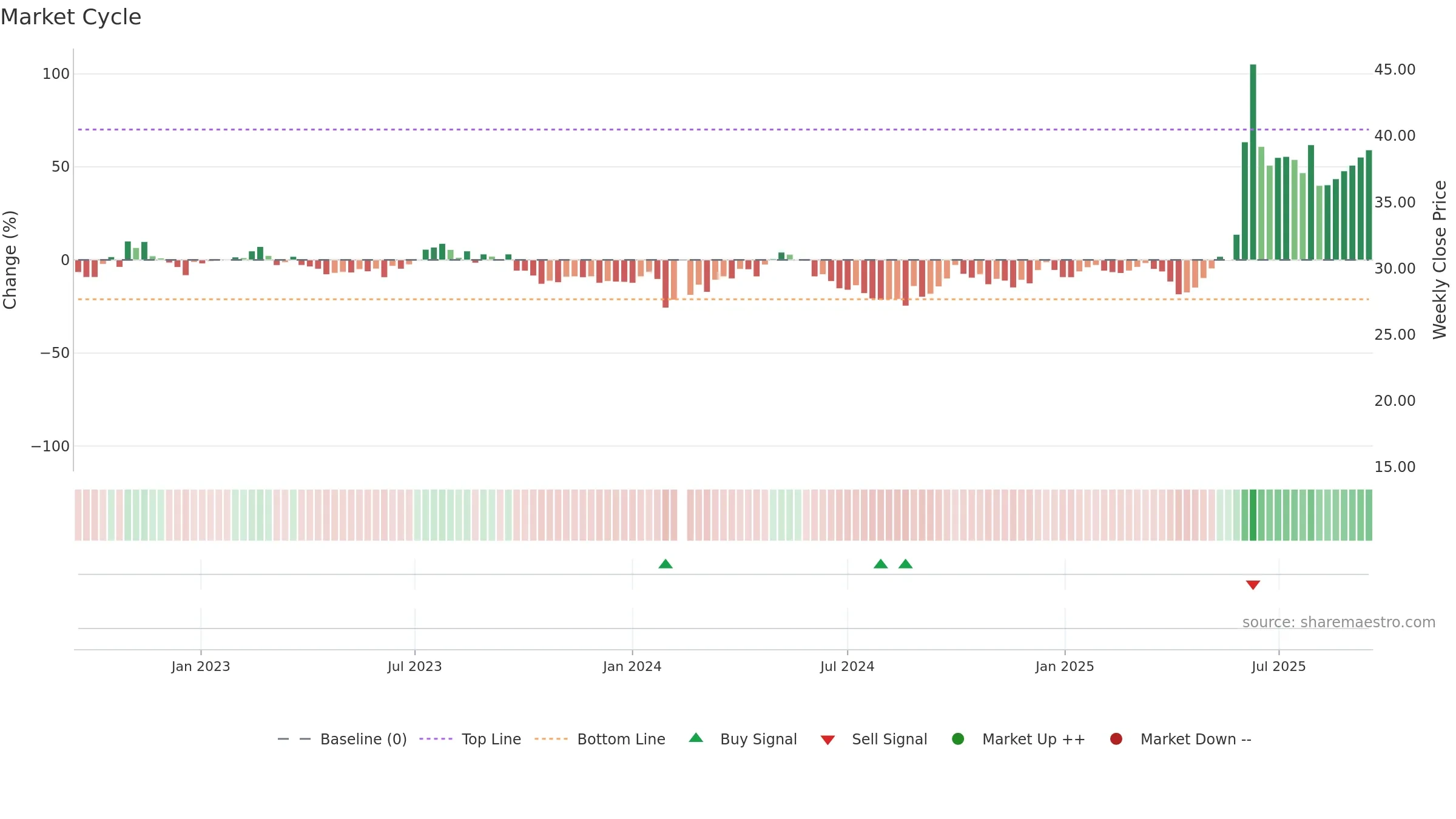Click the dark red Market Down -- circle icon

click(1116, 739)
